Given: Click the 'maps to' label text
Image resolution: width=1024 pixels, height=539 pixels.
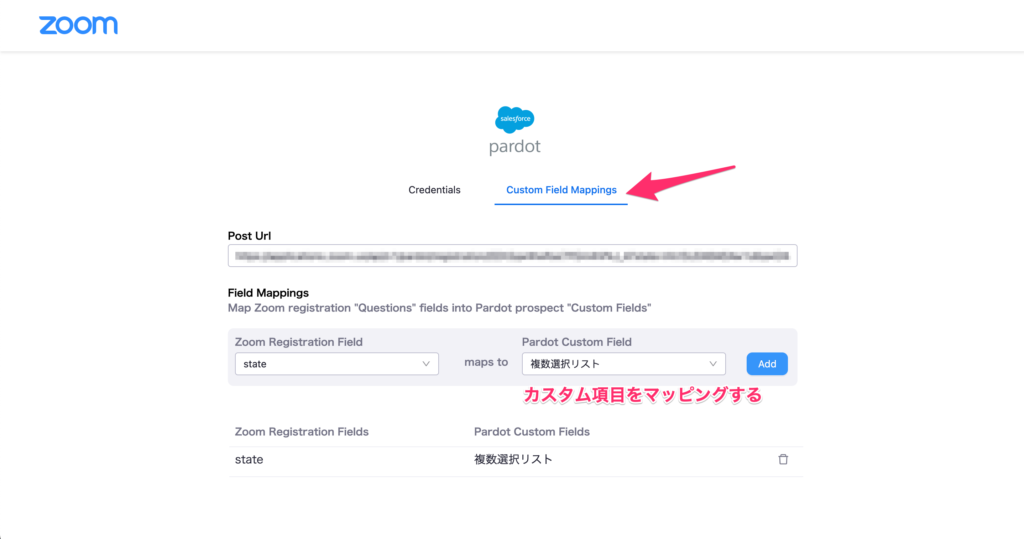Looking at the screenshot, I should pos(486,362).
